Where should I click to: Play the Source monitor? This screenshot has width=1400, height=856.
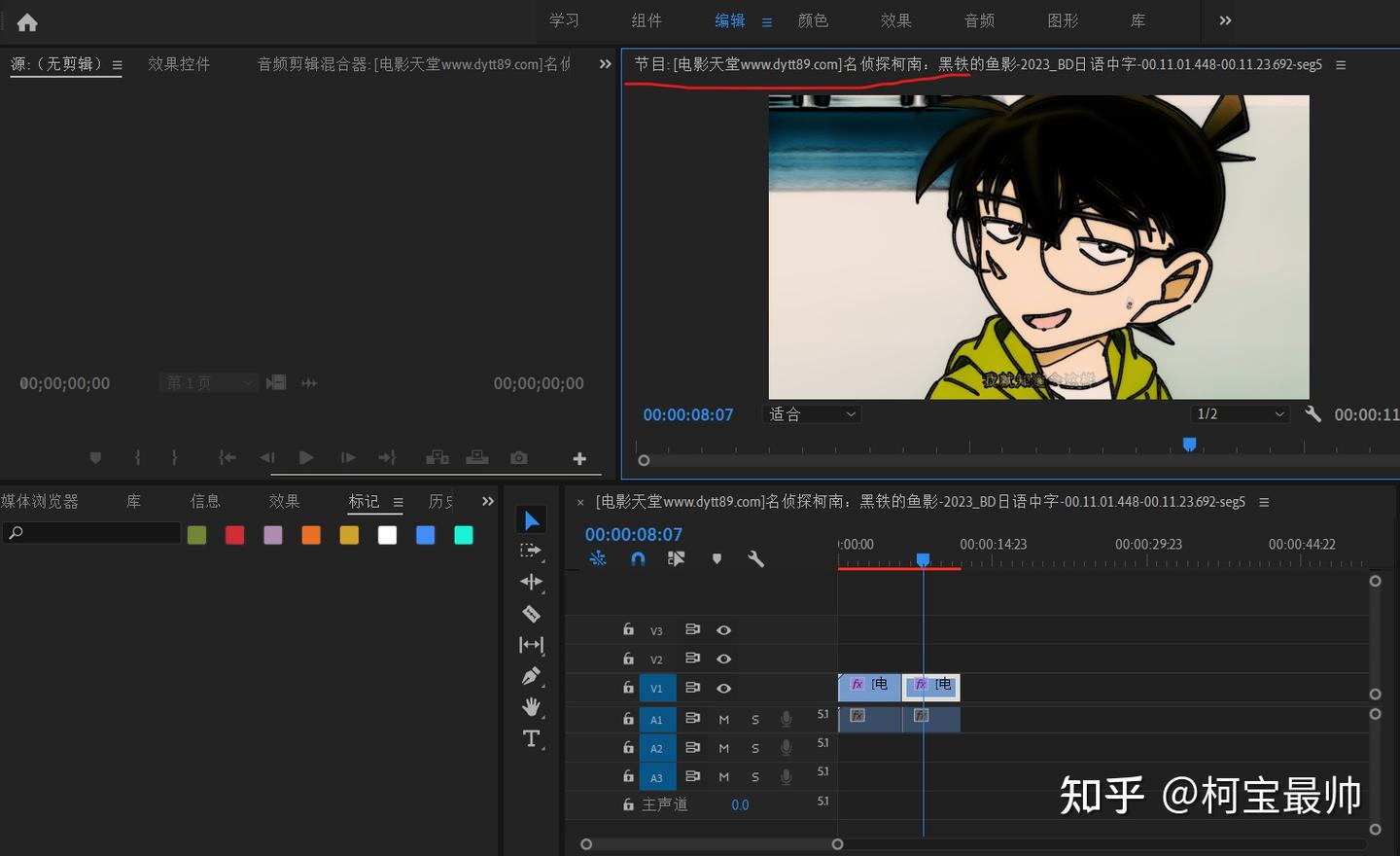[306, 457]
